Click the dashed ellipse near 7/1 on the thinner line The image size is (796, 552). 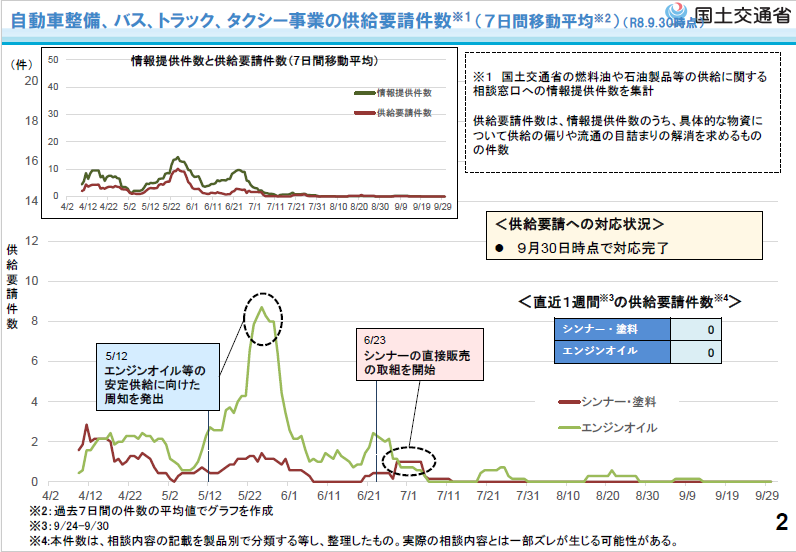pyautogui.click(x=409, y=461)
